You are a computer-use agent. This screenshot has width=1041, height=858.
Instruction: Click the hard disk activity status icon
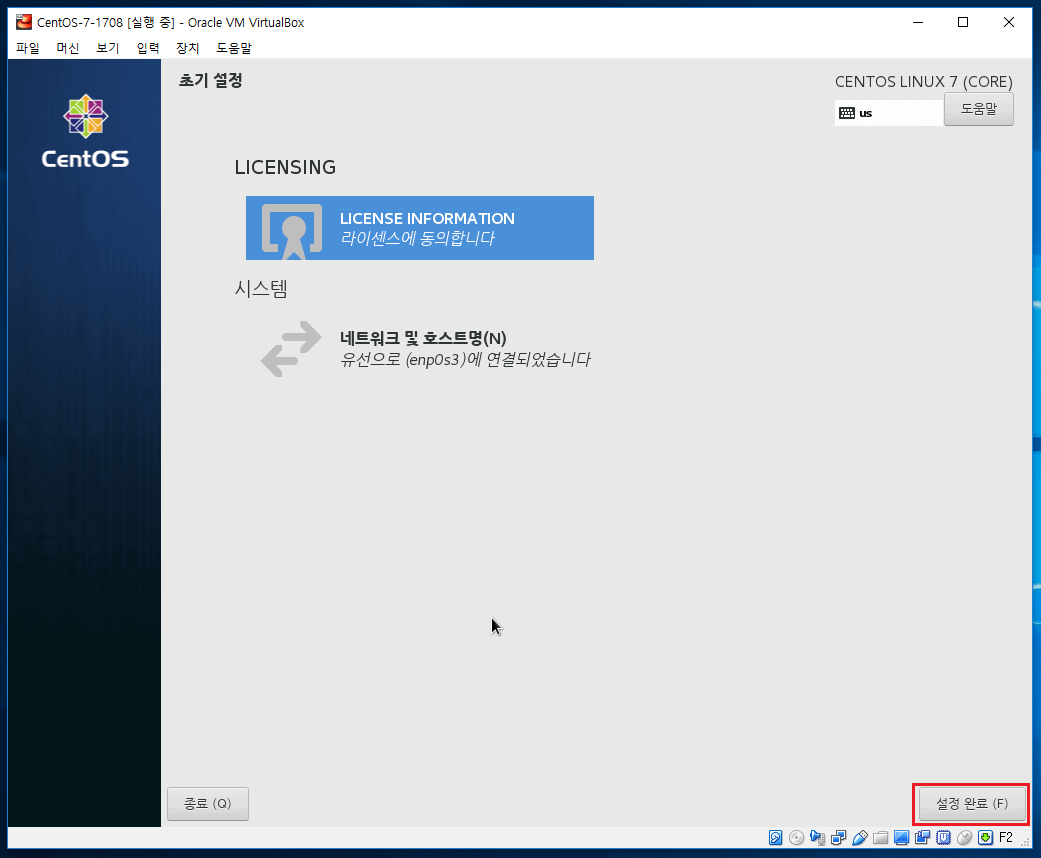point(776,838)
